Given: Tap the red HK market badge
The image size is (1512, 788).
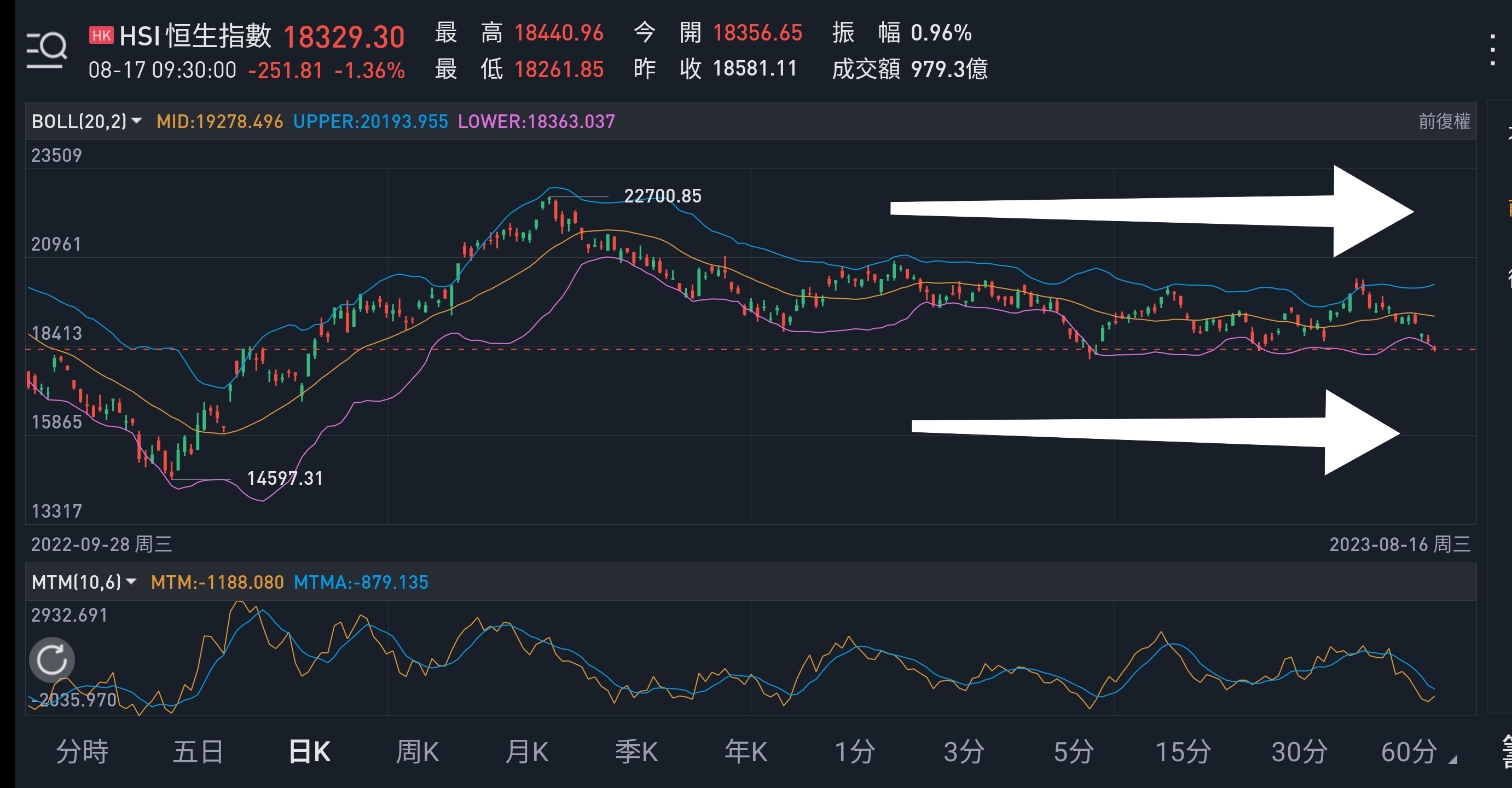Looking at the screenshot, I should pos(101,35).
